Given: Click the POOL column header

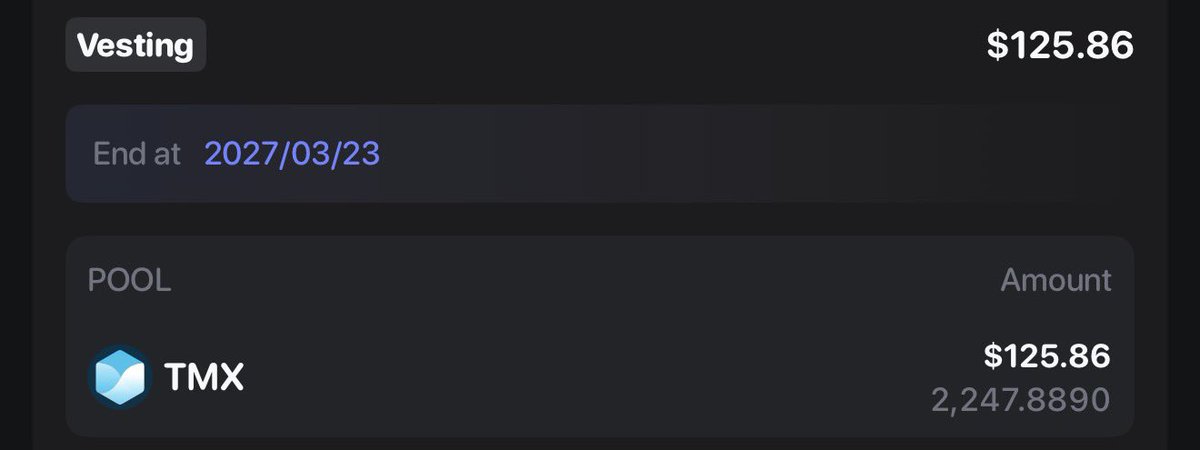Looking at the screenshot, I should pos(129,280).
